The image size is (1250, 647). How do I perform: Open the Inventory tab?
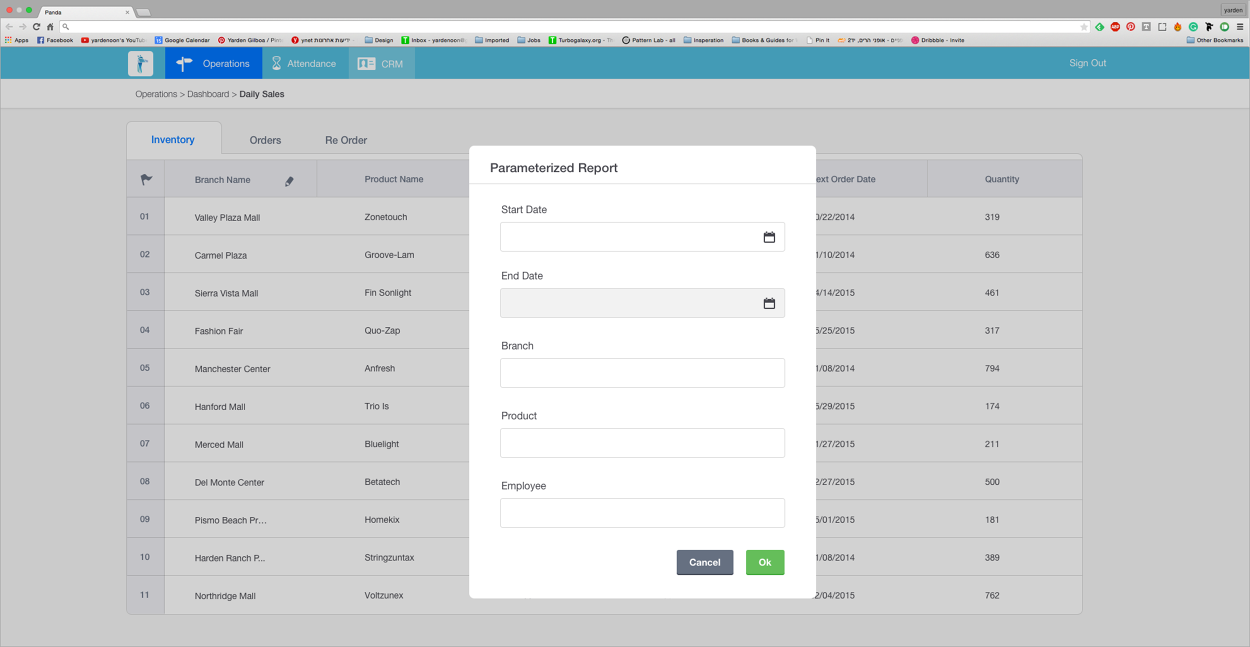click(173, 140)
